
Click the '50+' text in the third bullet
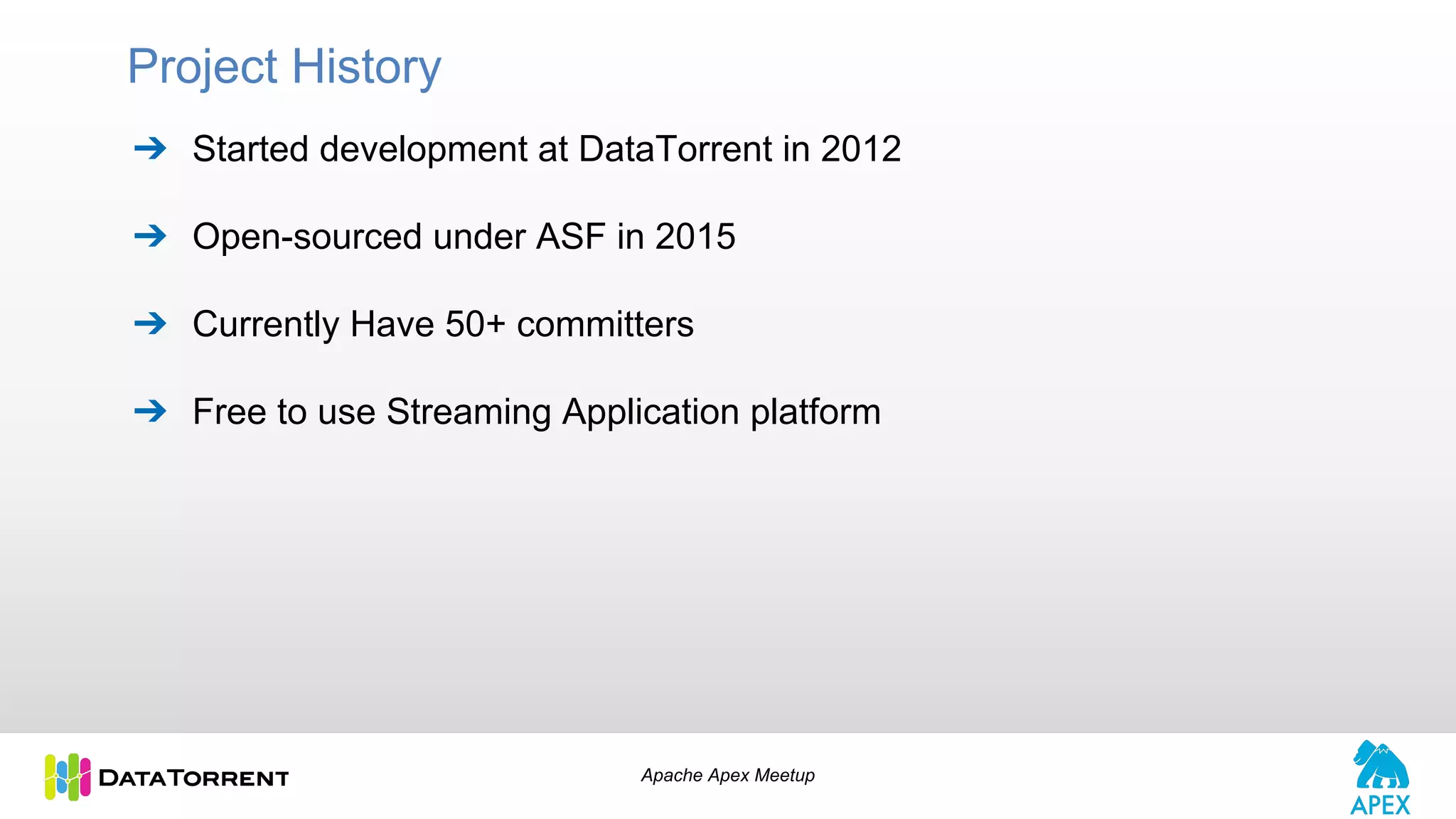(x=475, y=324)
